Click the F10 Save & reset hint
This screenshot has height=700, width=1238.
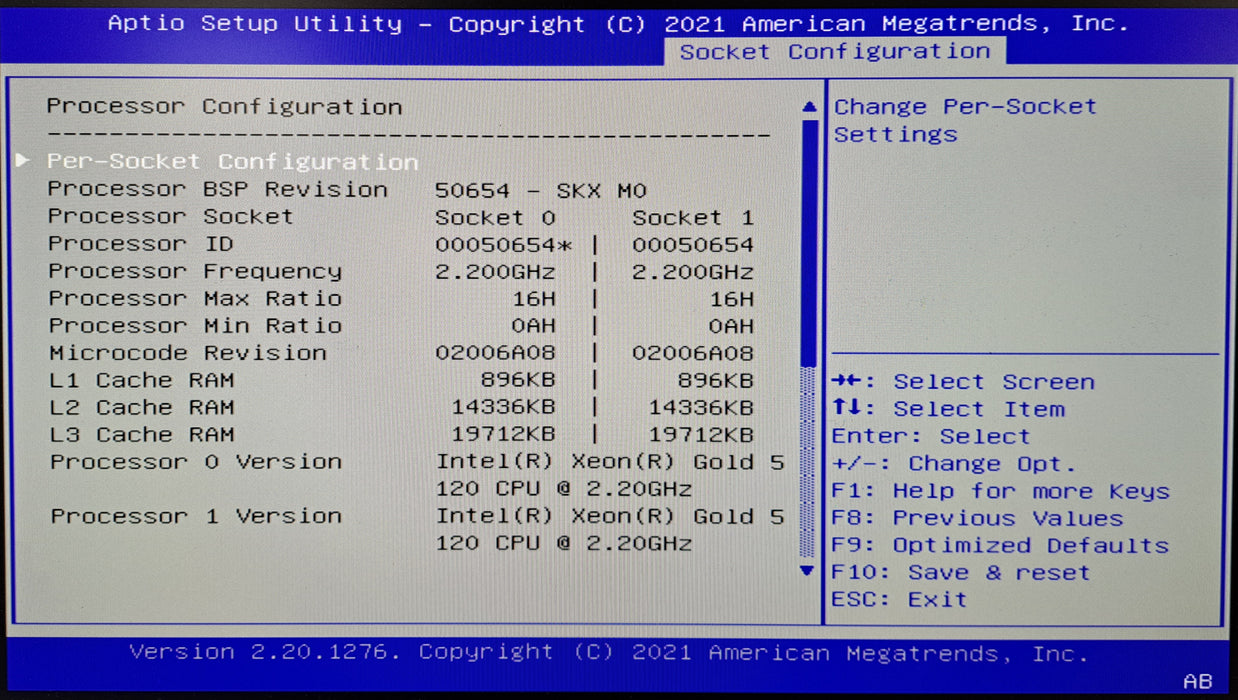click(x=960, y=572)
